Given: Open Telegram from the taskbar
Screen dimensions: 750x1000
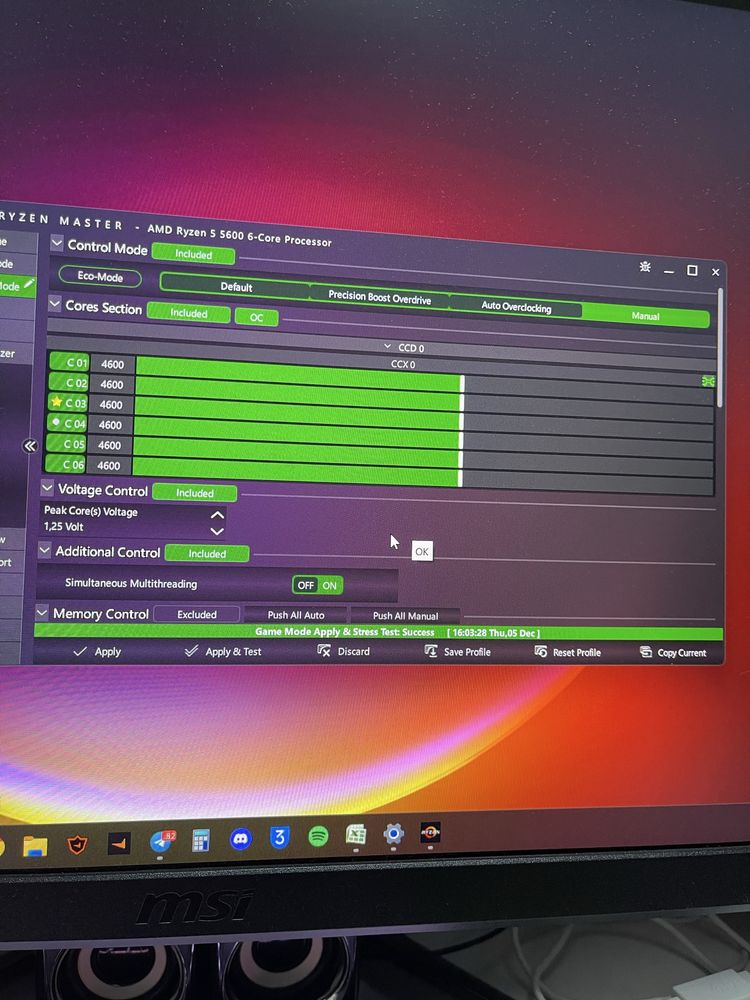Looking at the screenshot, I should pos(161,842).
